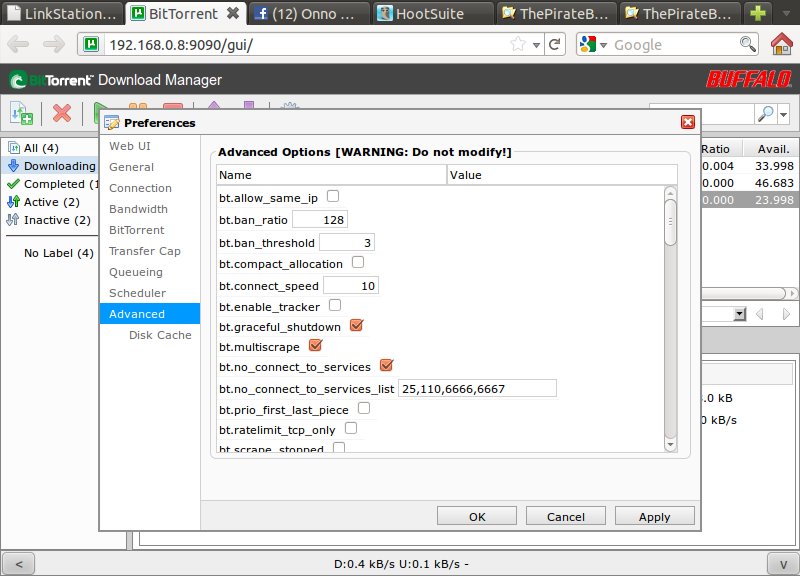Click the browser reload icon
Screen dimensions: 800x576
point(562,45)
